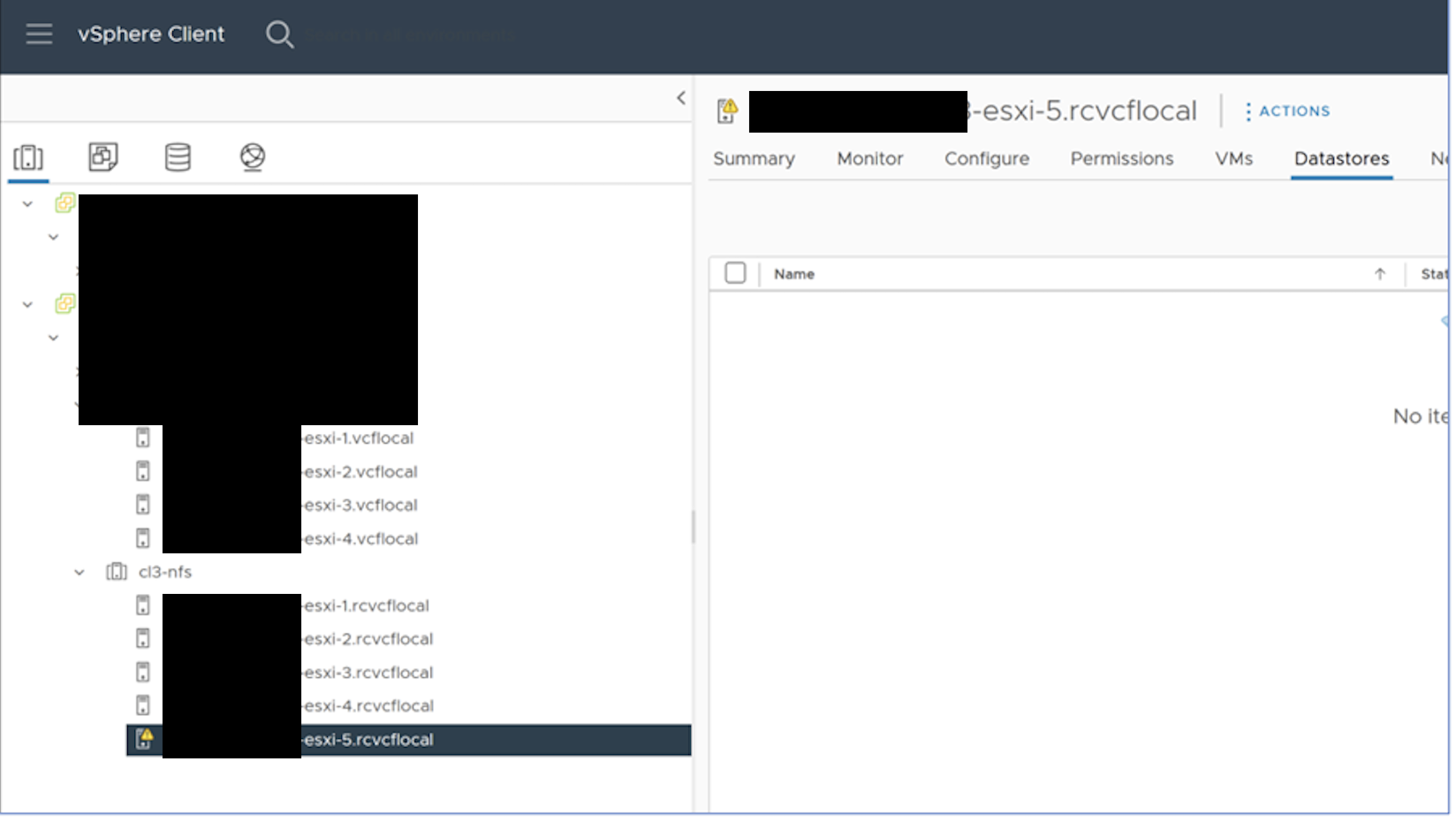Switch to Networking inventory view

[253, 157]
